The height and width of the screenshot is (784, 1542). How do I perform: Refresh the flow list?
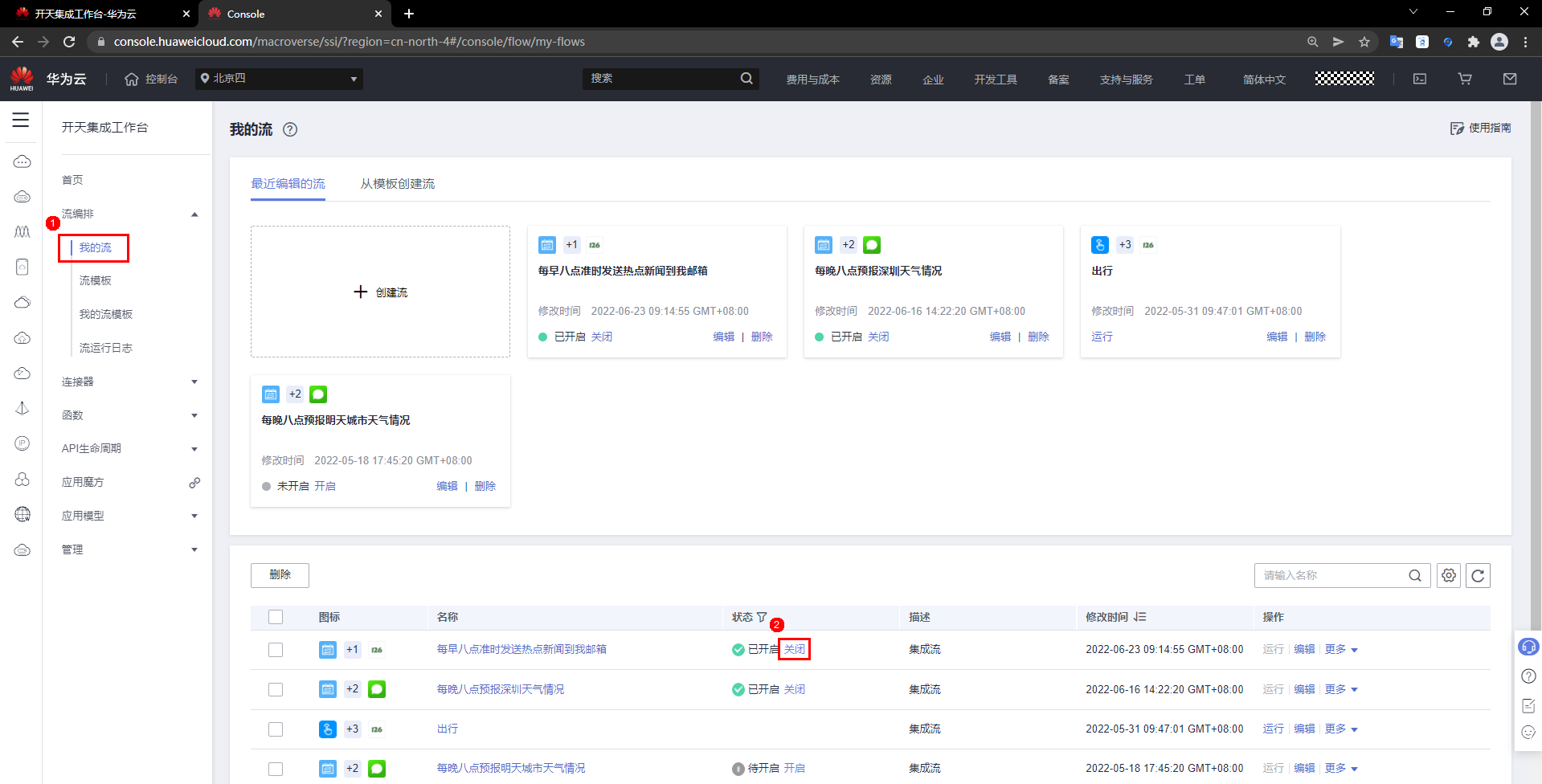click(x=1478, y=575)
